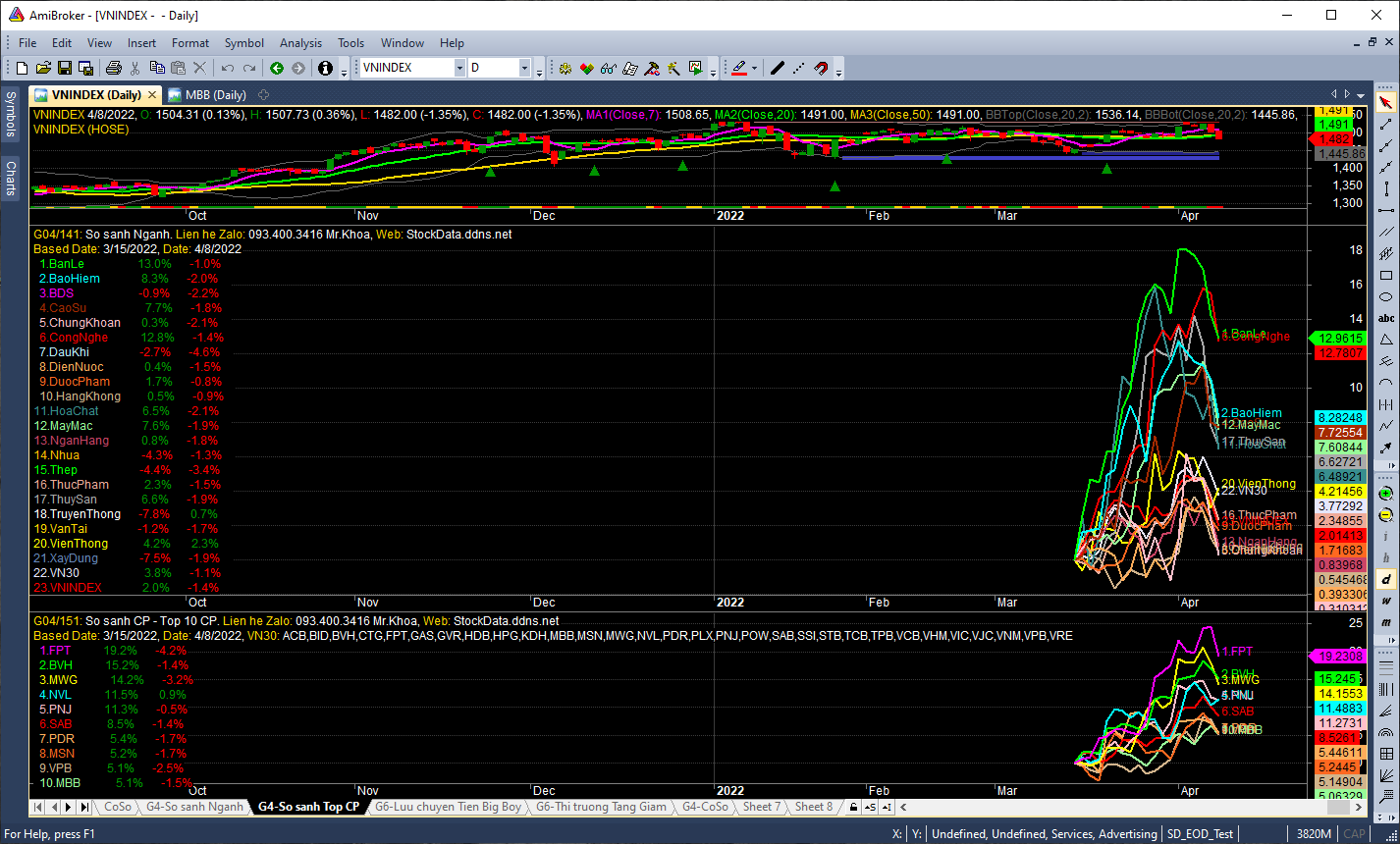The image size is (1400, 844).
Task: Click the Redo arrow icon
Action: tap(249, 68)
